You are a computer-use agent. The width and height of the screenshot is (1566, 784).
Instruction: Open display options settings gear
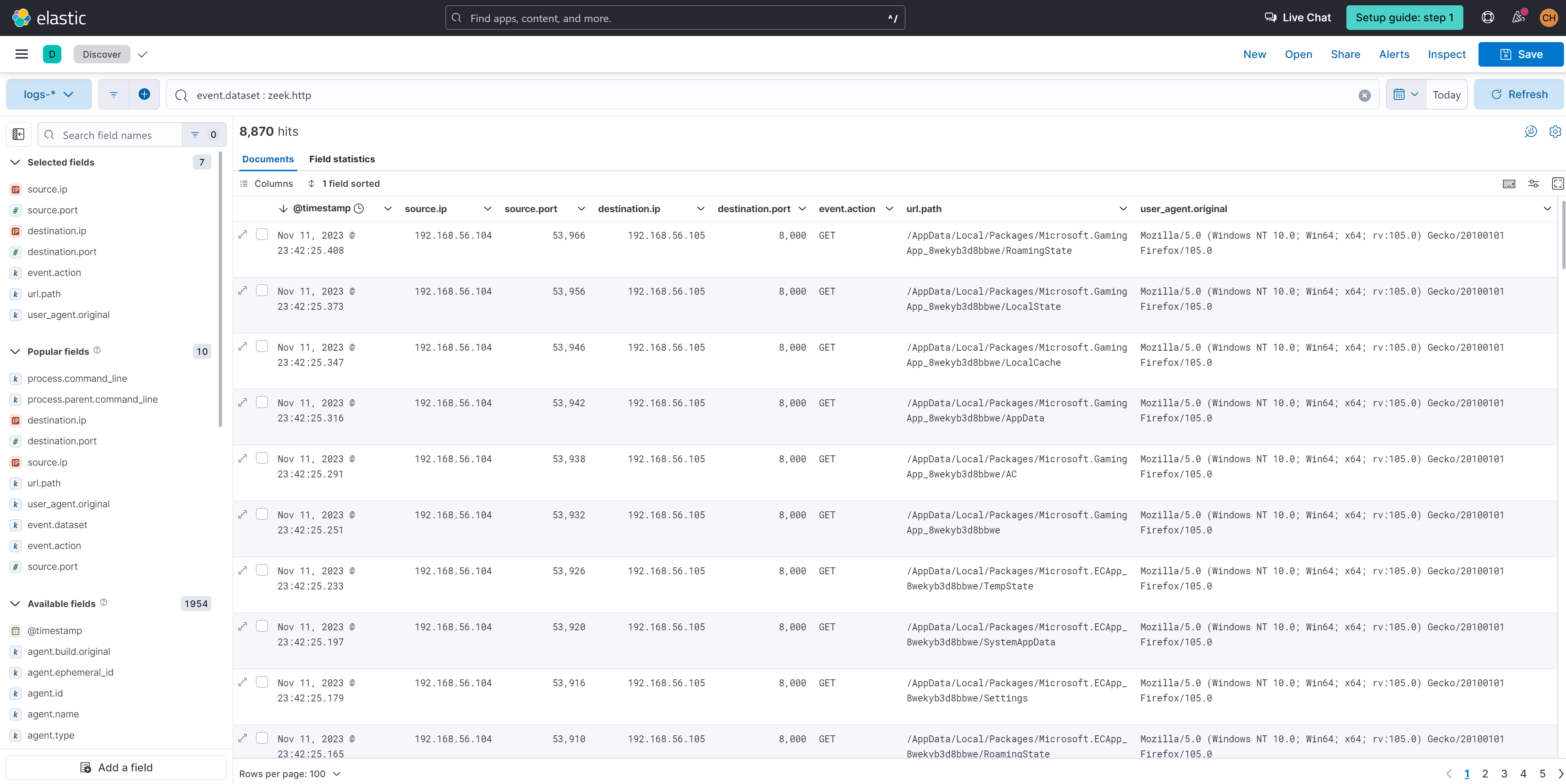(x=1555, y=131)
